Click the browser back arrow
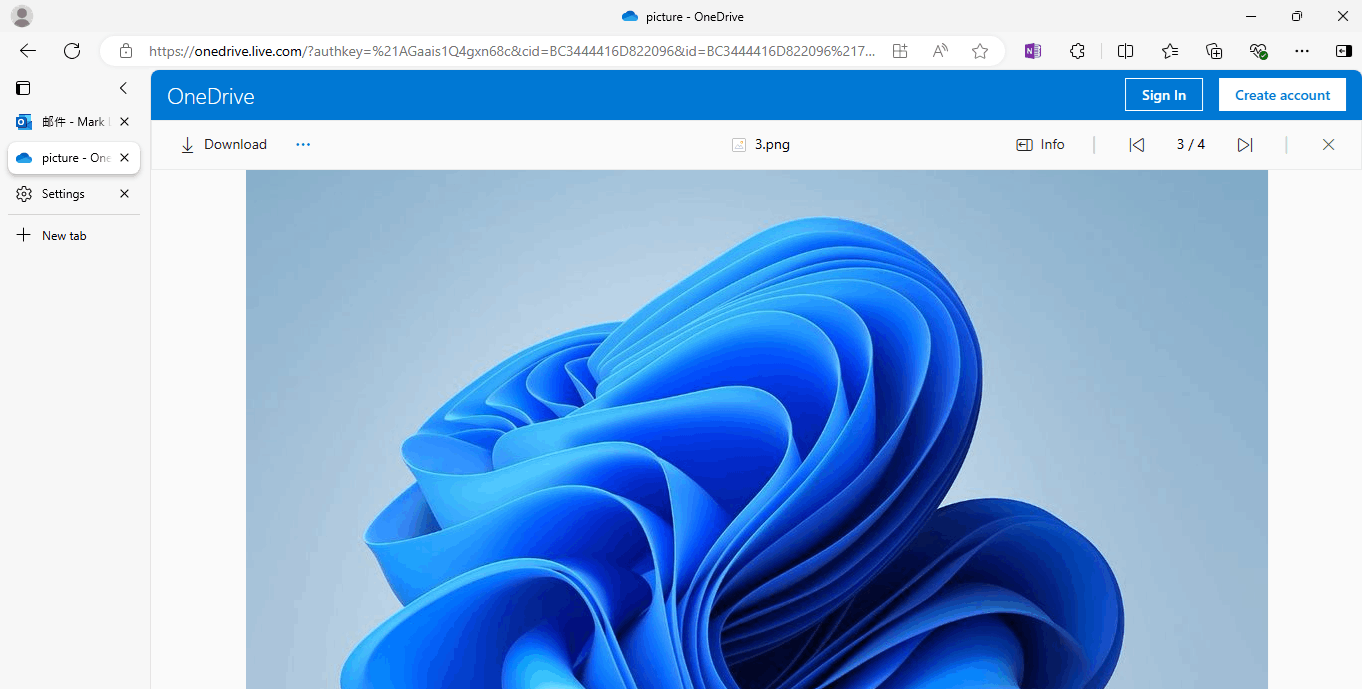Screen dimensions: 1363x690 pos(28,51)
